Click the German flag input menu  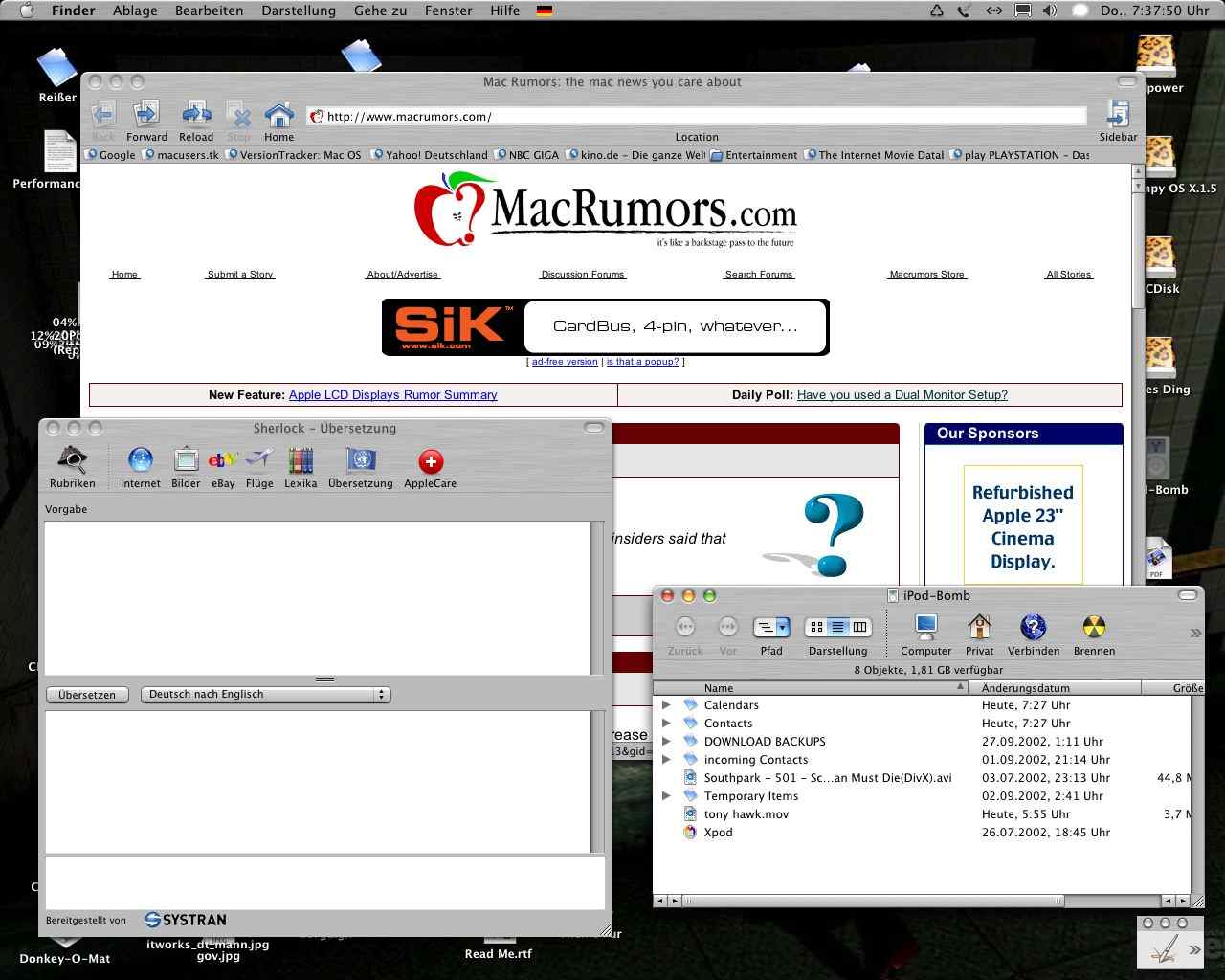[545, 11]
